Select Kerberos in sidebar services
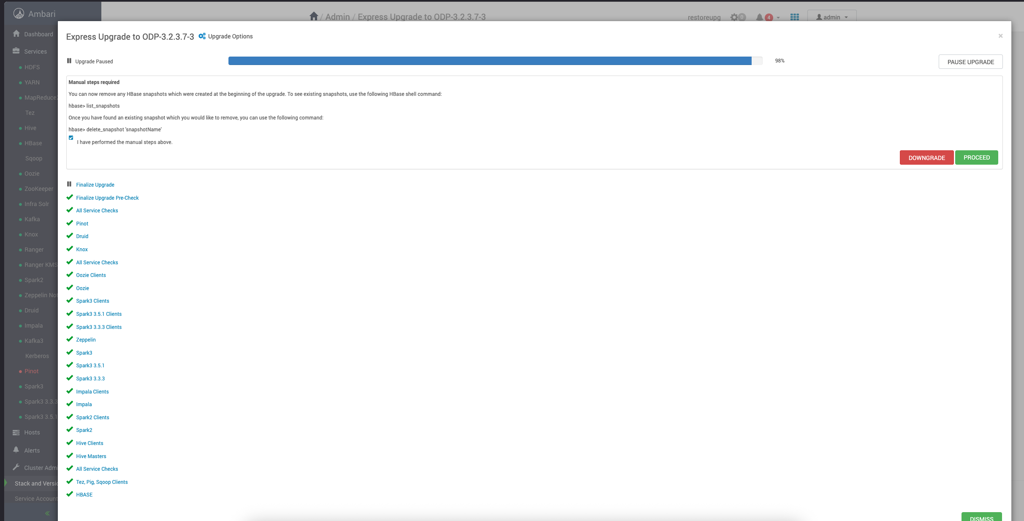The image size is (1024, 521). point(37,356)
